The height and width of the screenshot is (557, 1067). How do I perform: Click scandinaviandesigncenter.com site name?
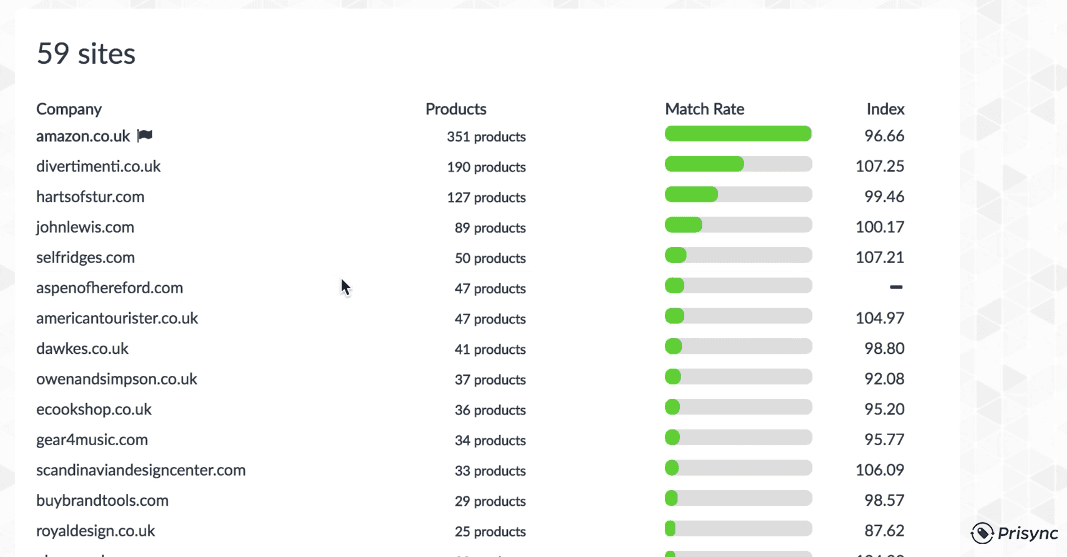pos(141,470)
